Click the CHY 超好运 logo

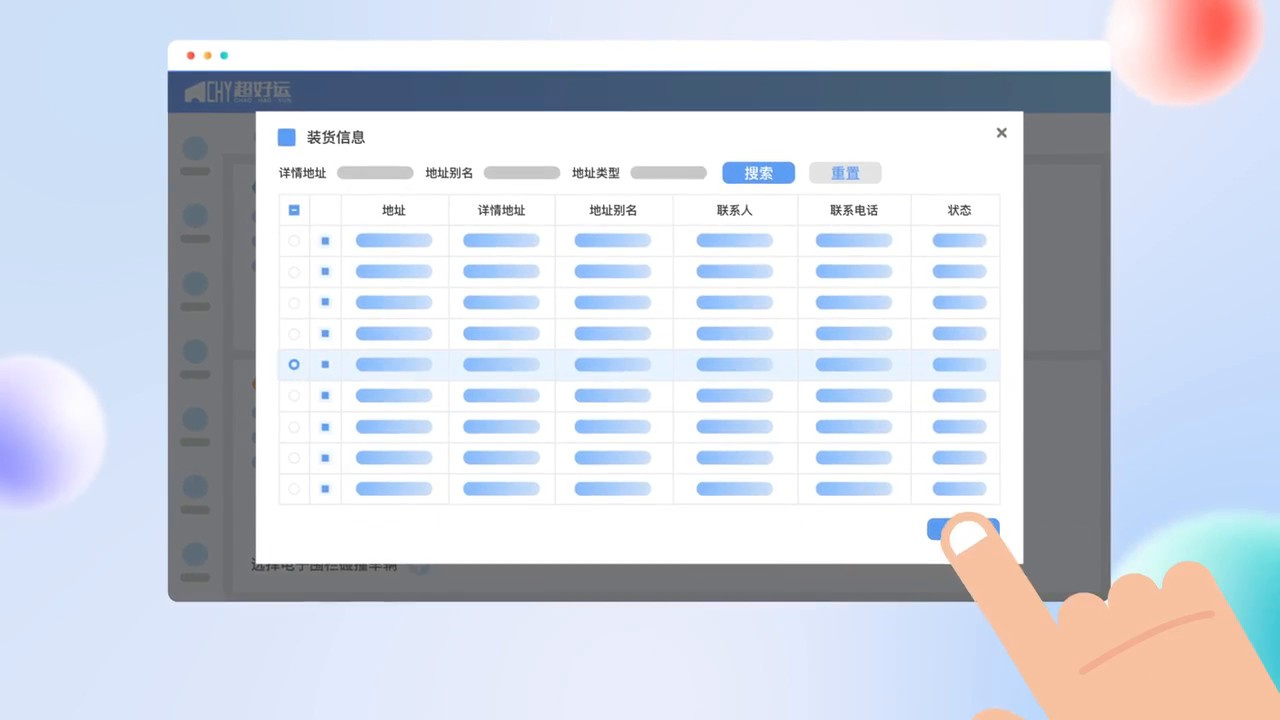238,92
